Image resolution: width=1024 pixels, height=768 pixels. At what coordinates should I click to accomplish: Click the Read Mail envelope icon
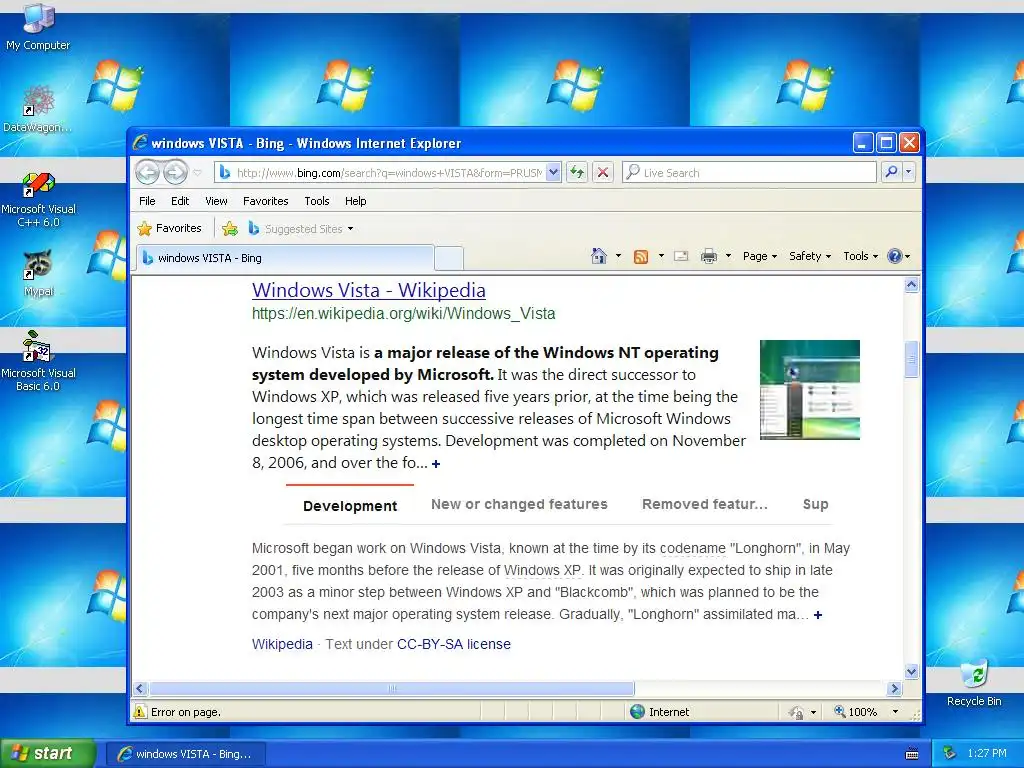tap(680, 256)
